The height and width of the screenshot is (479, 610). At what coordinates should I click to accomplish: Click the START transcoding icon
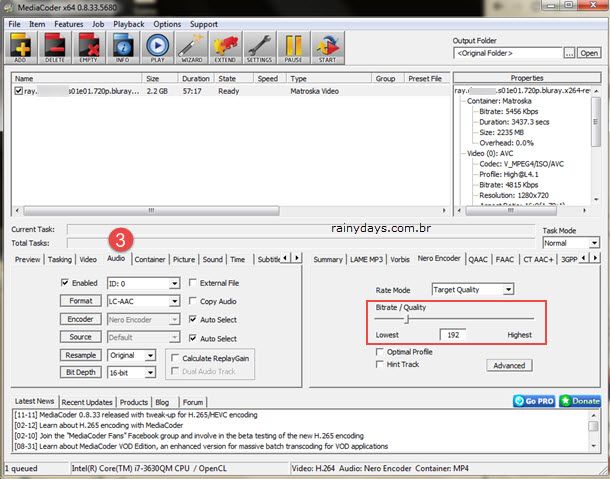(328, 47)
